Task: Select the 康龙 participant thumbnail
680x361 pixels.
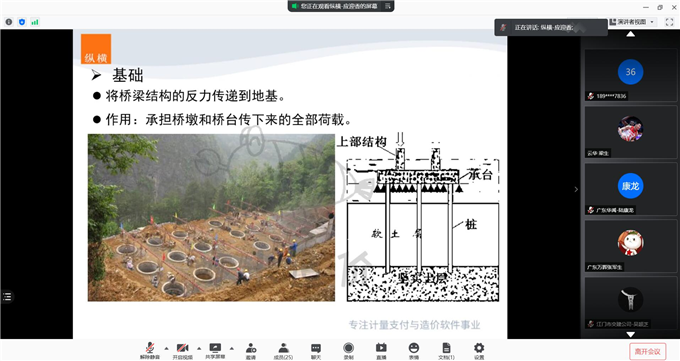Action: pyautogui.click(x=631, y=189)
